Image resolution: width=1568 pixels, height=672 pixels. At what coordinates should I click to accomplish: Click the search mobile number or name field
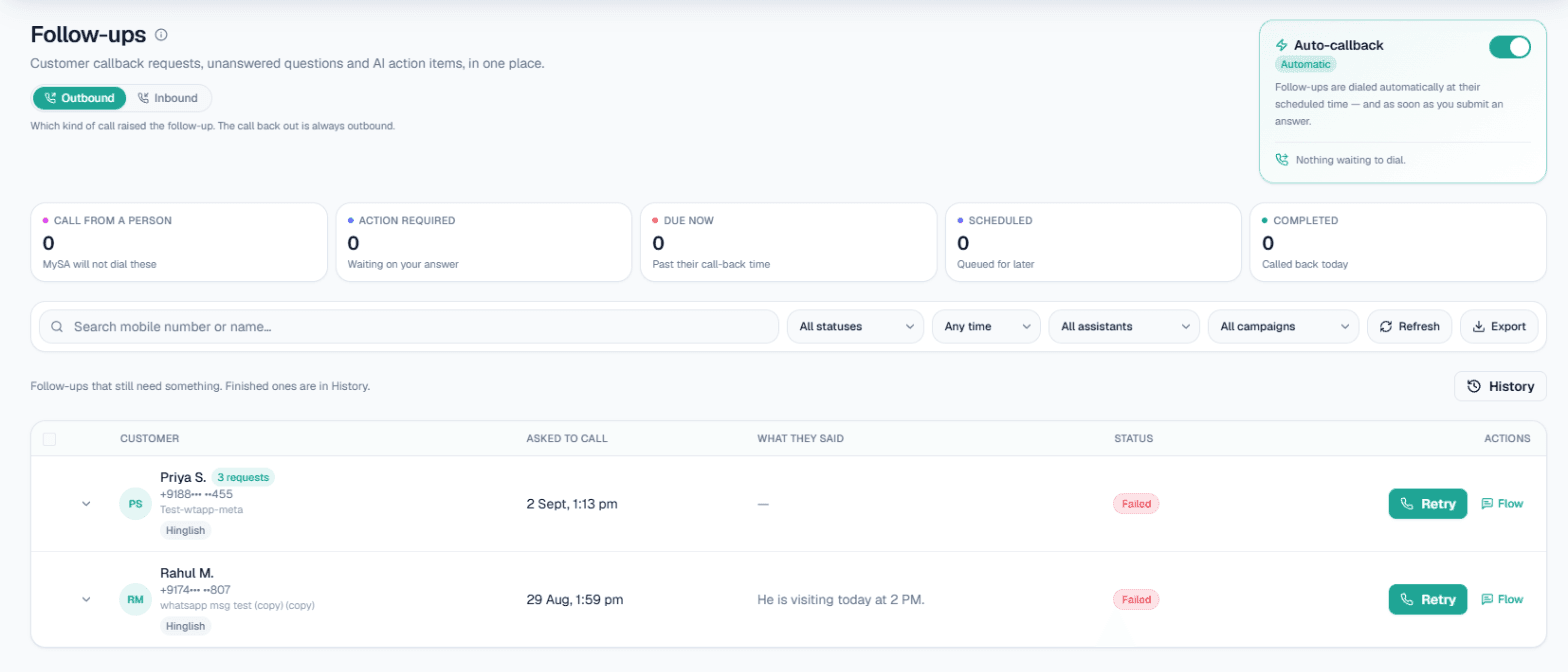pyautogui.click(x=408, y=327)
